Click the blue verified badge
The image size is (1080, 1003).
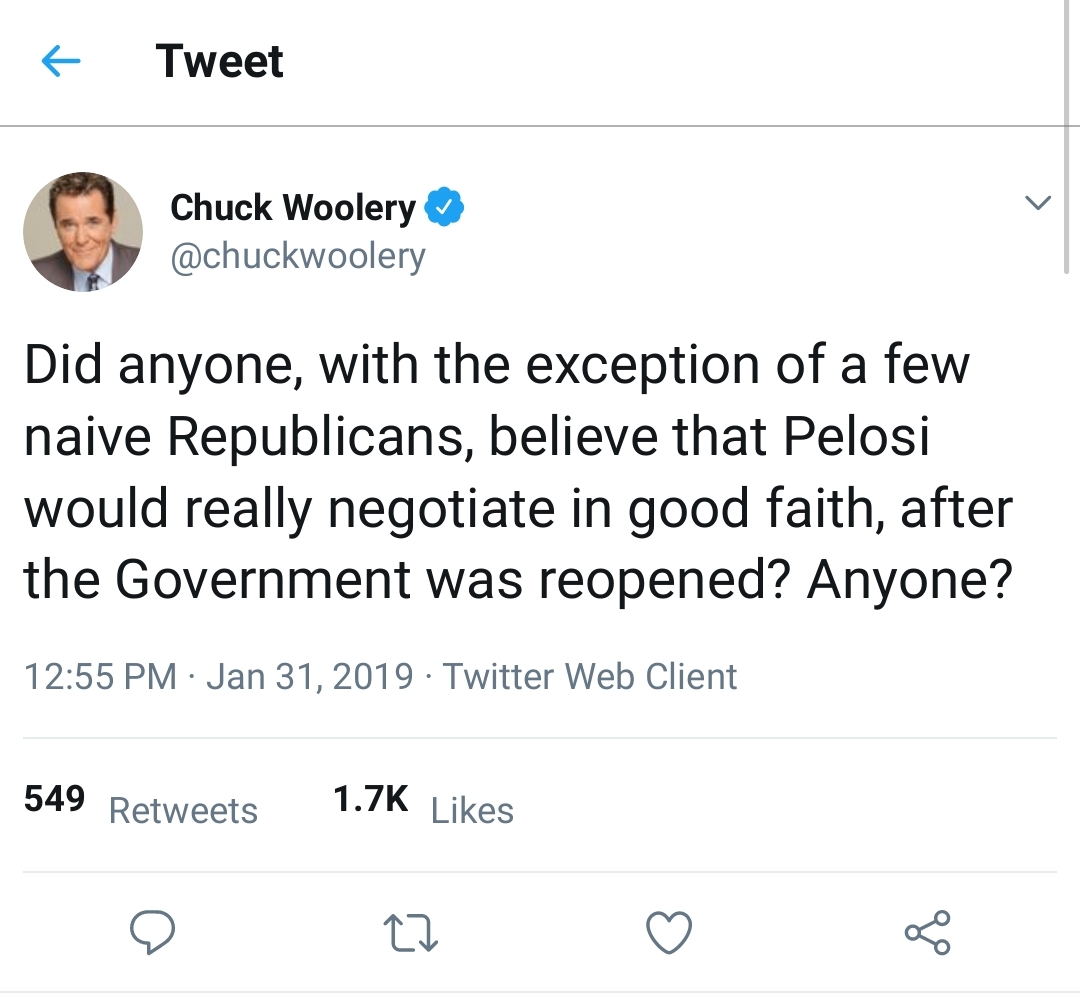click(444, 207)
